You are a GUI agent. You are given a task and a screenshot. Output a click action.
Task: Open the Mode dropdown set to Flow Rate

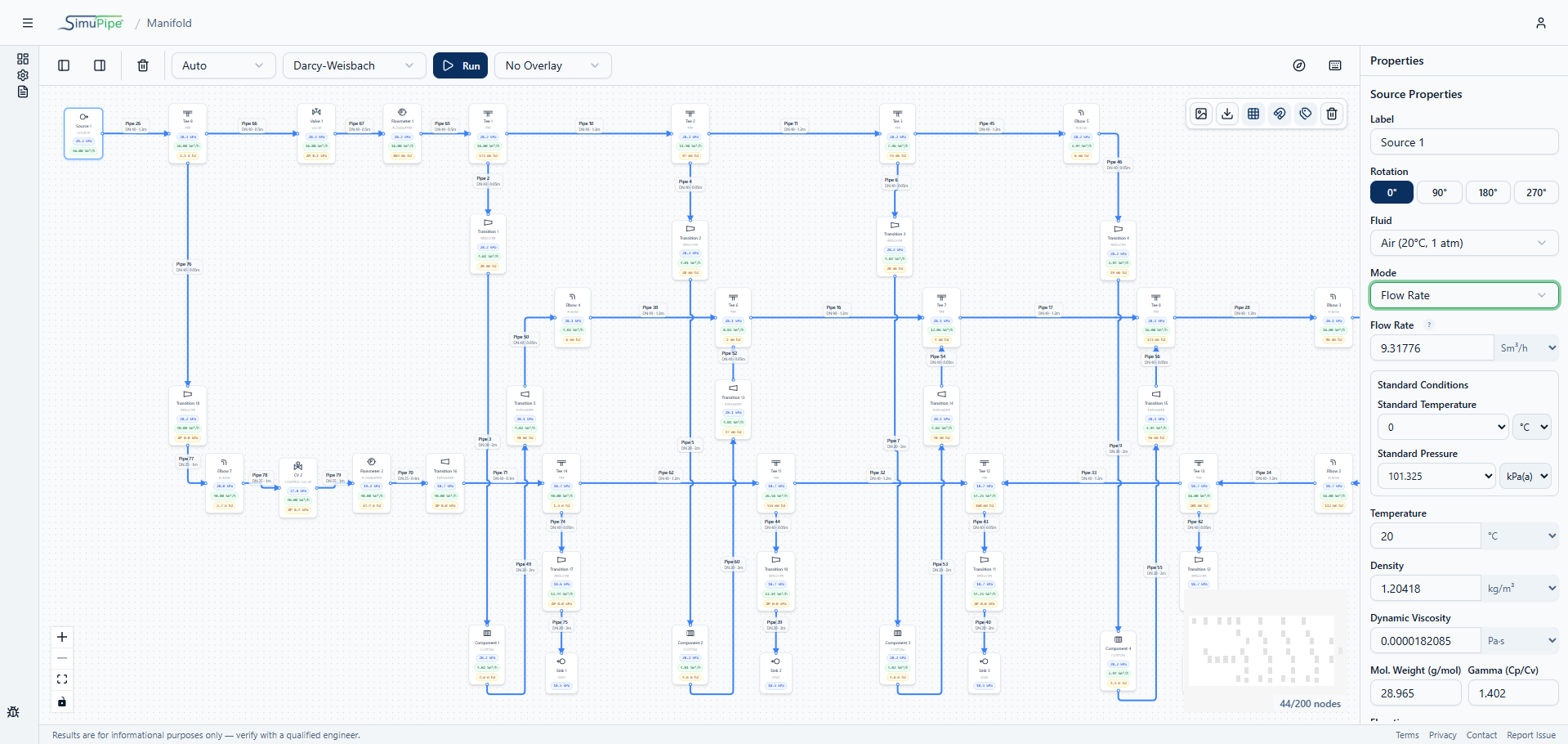1464,295
